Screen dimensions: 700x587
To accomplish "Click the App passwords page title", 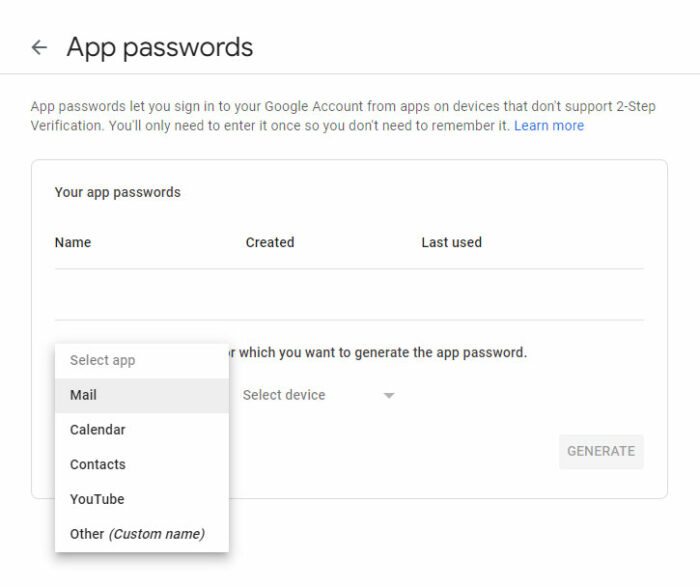I will 159,47.
